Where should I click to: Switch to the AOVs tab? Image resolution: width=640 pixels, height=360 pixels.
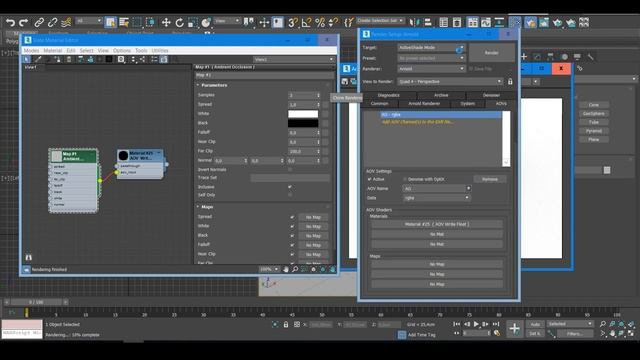point(501,104)
